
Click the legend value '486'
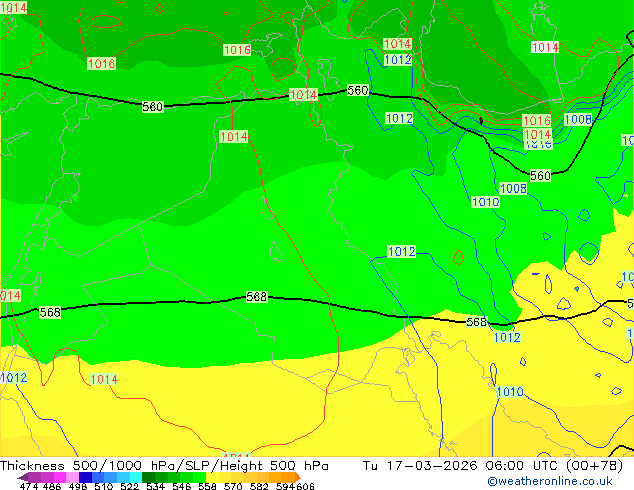pos(52,486)
